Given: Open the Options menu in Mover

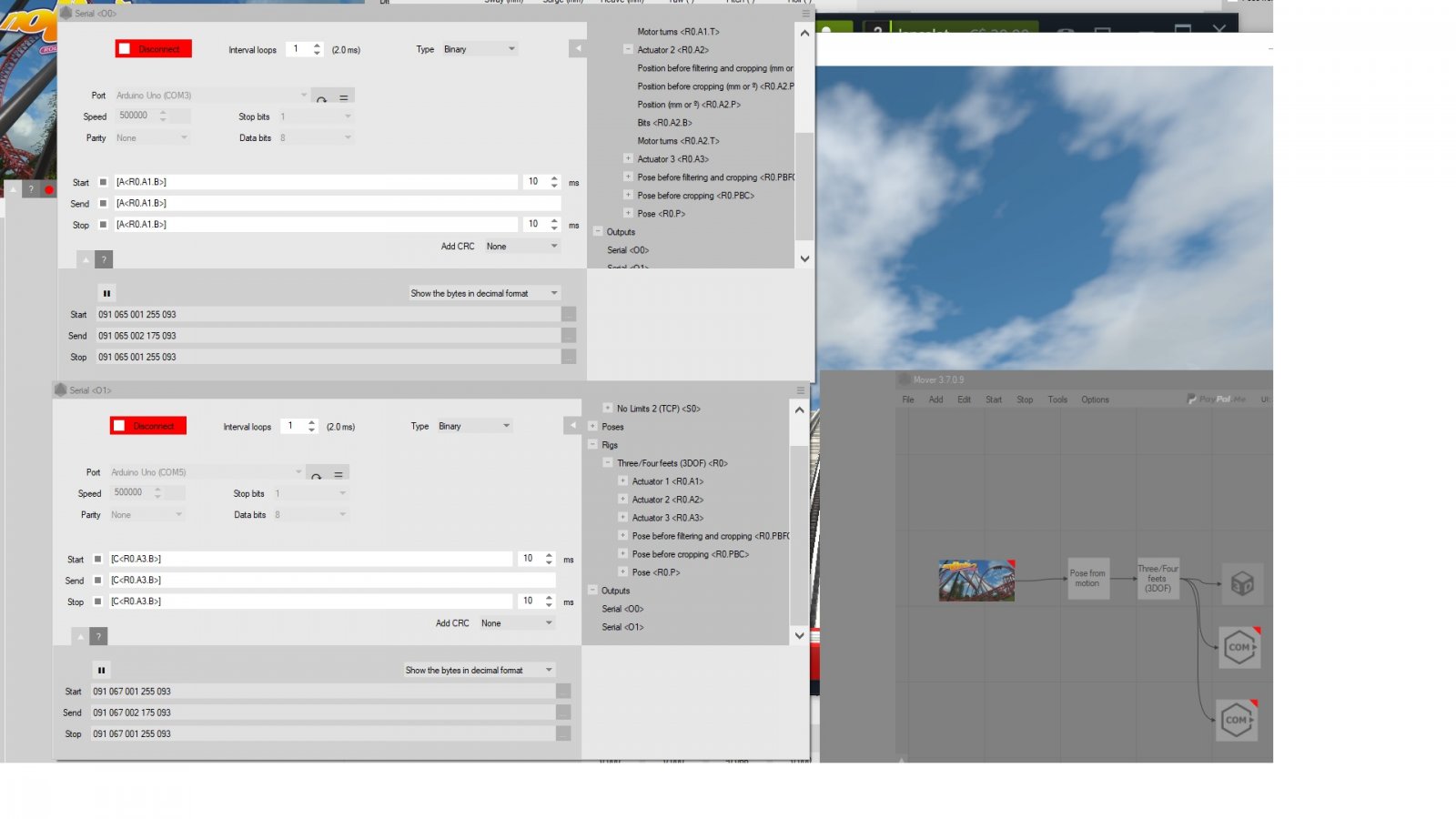Looking at the screenshot, I should click(1095, 399).
